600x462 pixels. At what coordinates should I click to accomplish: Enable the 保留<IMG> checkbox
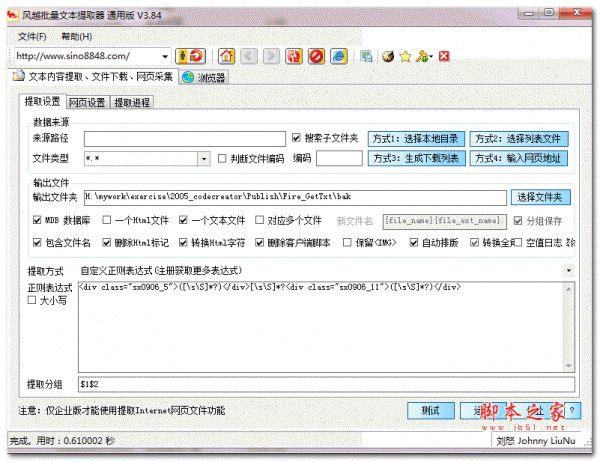pyautogui.click(x=347, y=243)
